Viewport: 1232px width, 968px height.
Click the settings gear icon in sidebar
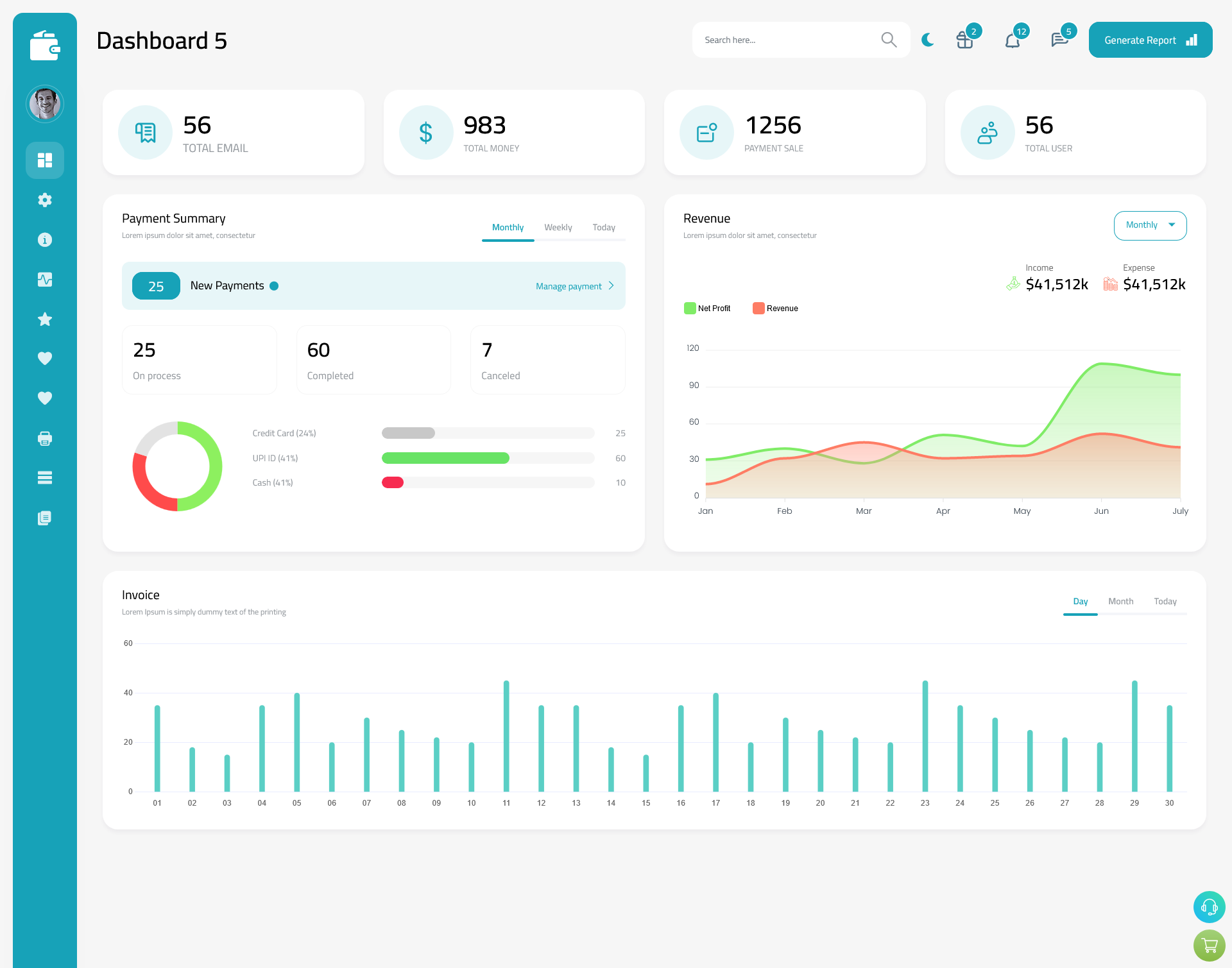44,200
